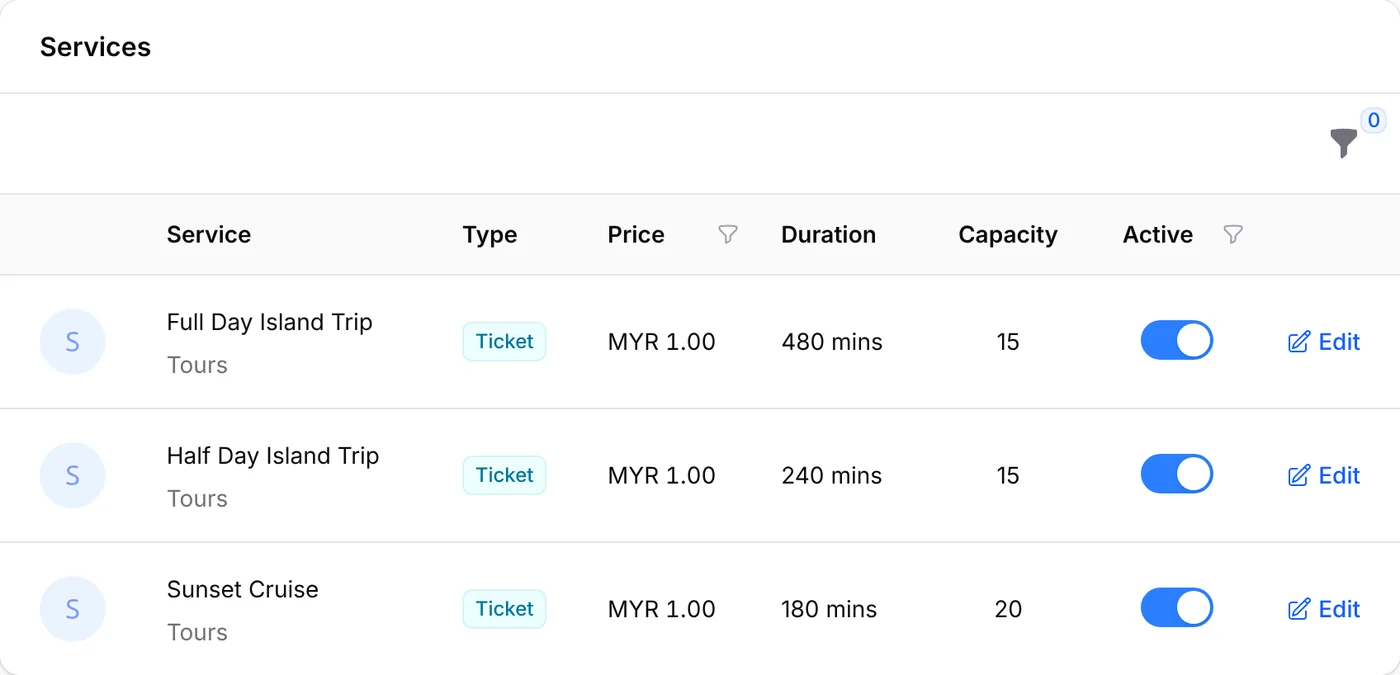Image resolution: width=1400 pixels, height=675 pixels.
Task: Click the 480 mins duration cell
Action: coord(832,342)
